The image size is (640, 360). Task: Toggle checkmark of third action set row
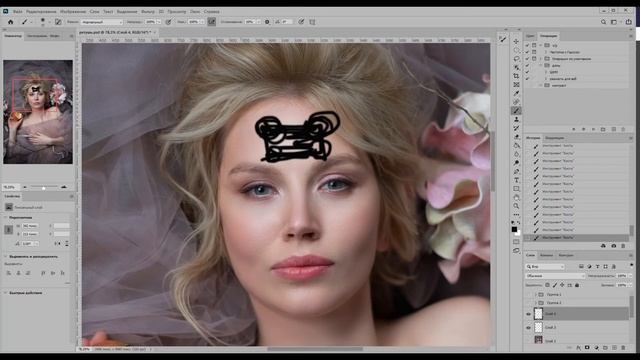click(527, 59)
